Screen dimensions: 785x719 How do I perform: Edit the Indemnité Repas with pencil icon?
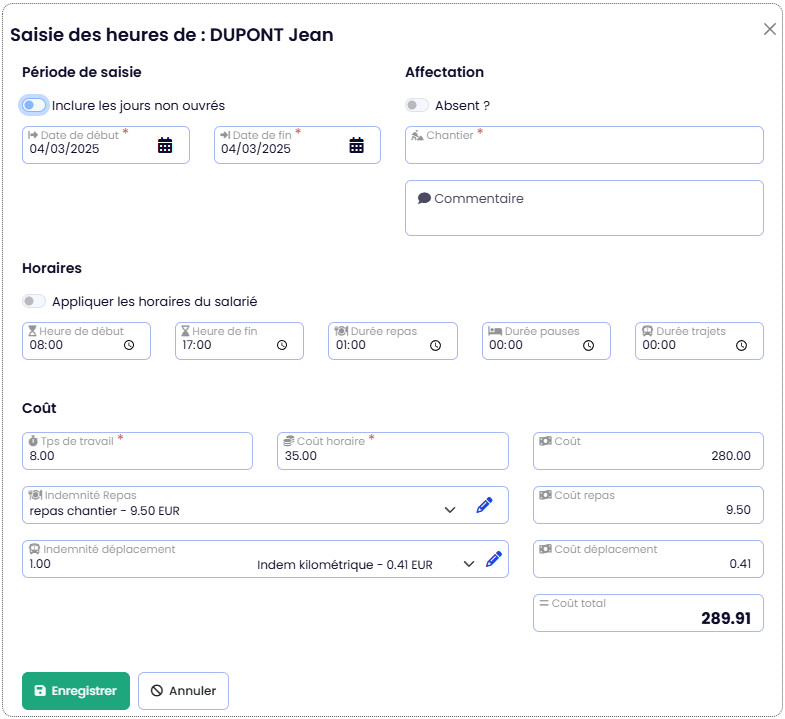[x=485, y=505]
